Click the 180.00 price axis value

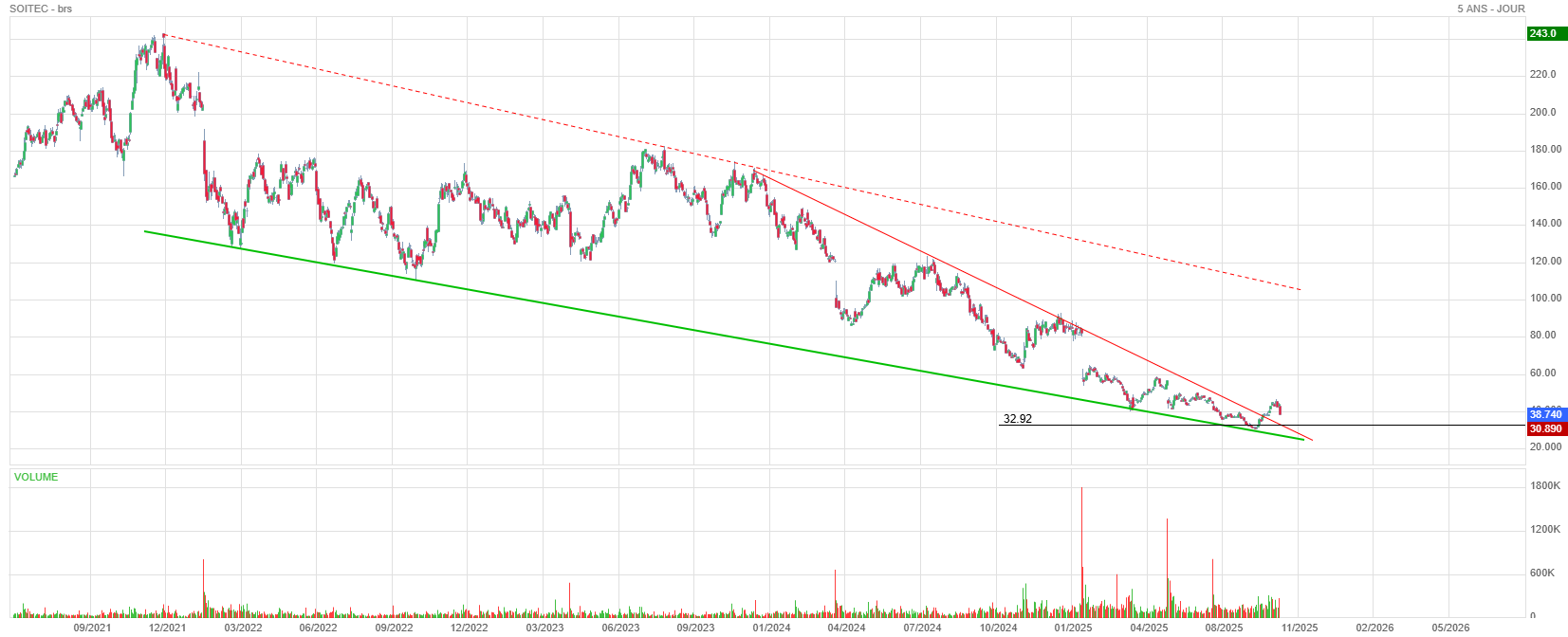(x=1545, y=149)
